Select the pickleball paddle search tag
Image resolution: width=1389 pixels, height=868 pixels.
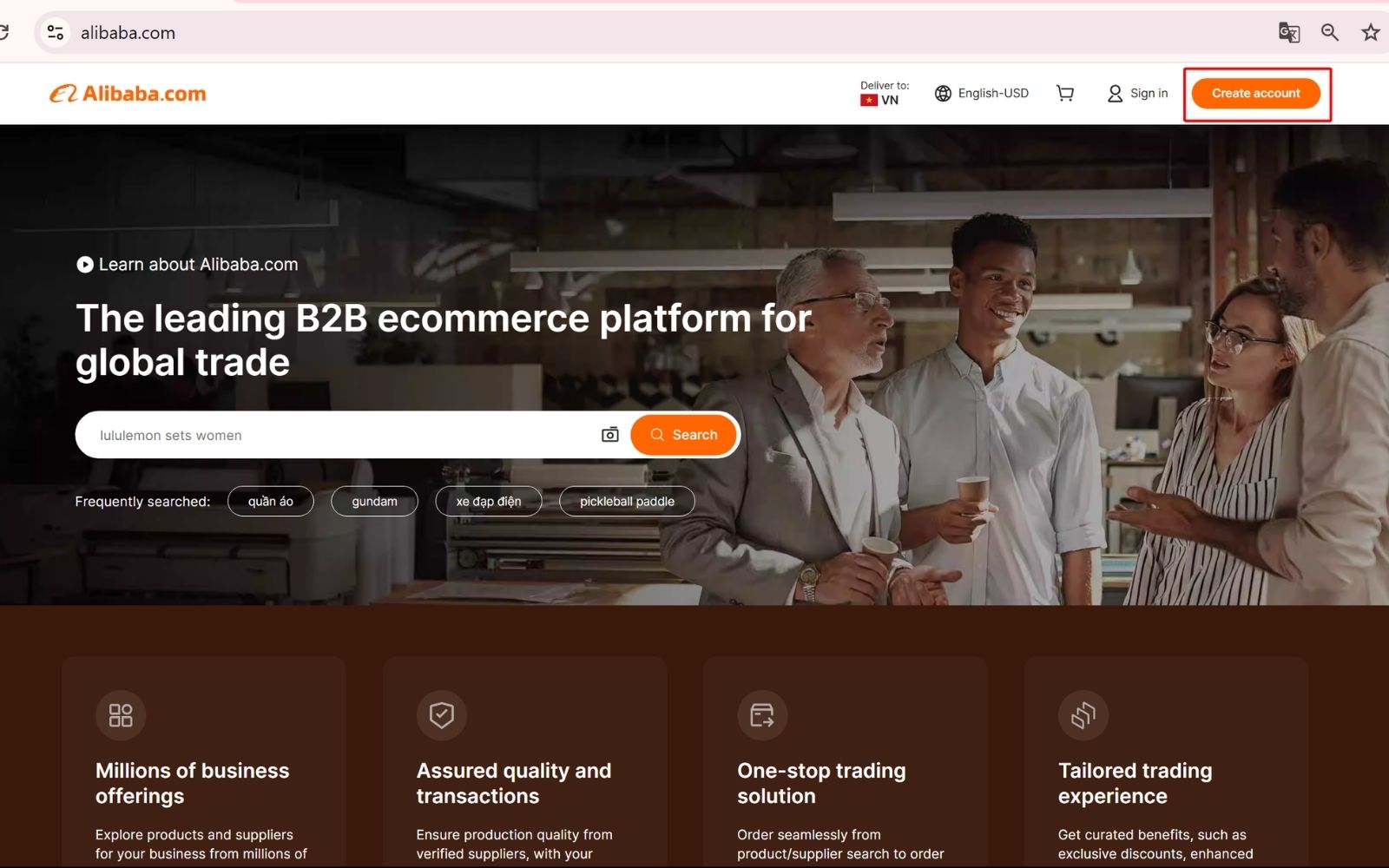coord(627,502)
